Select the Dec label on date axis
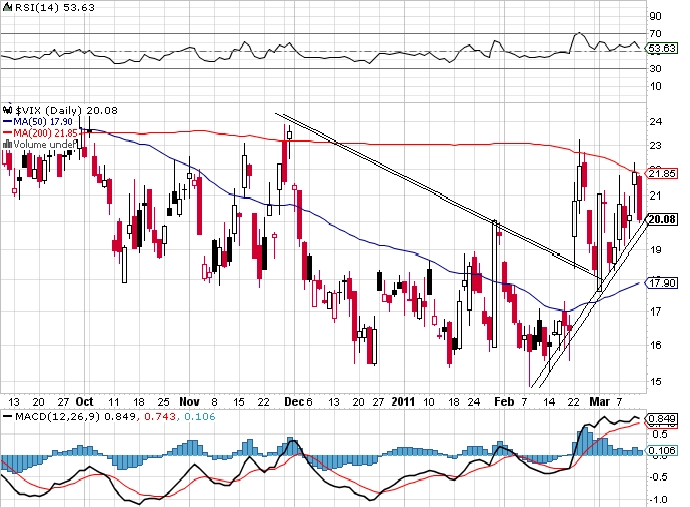The image size is (690, 507). click(x=294, y=401)
